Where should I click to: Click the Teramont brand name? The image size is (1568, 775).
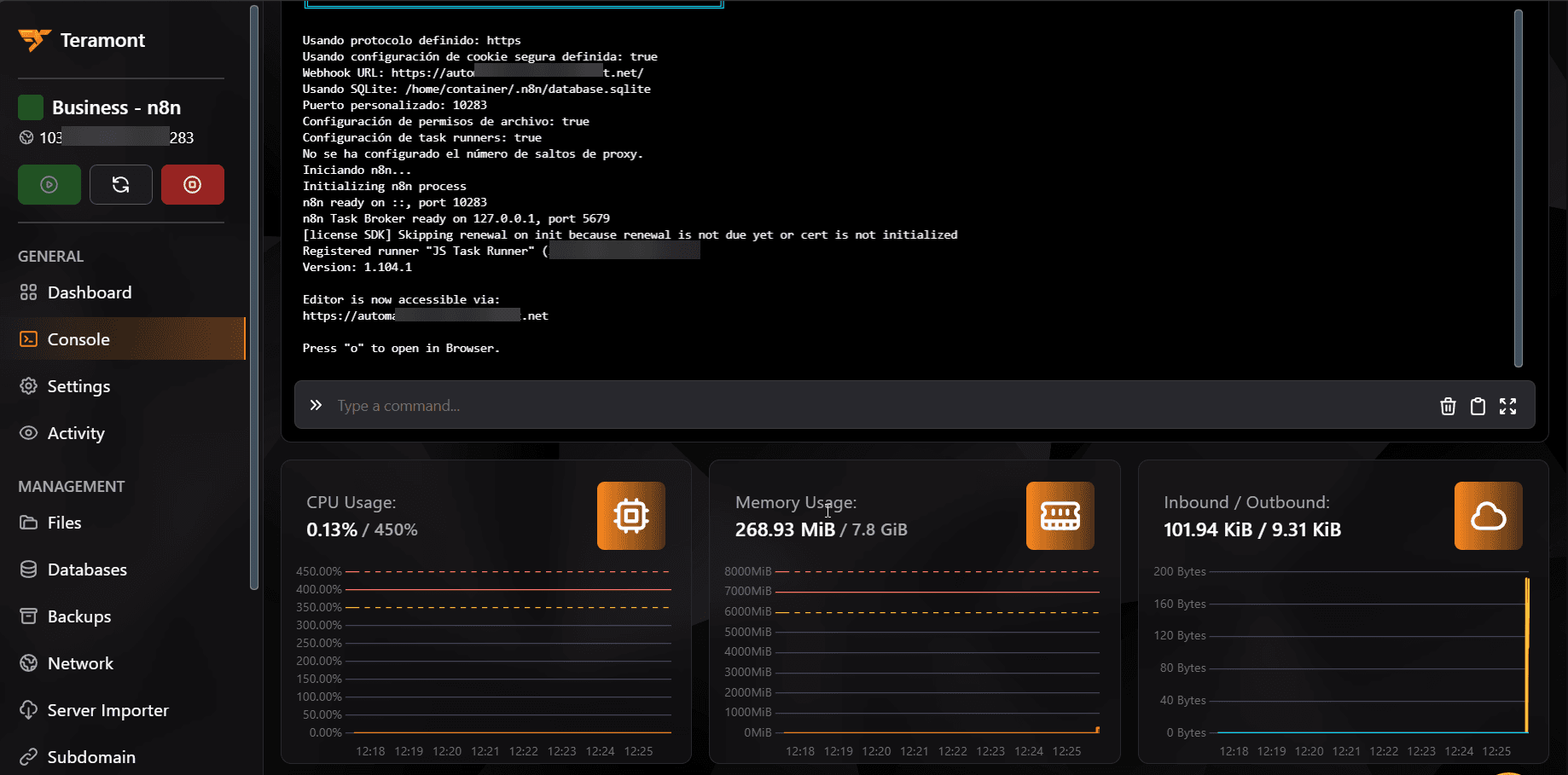point(102,40)
